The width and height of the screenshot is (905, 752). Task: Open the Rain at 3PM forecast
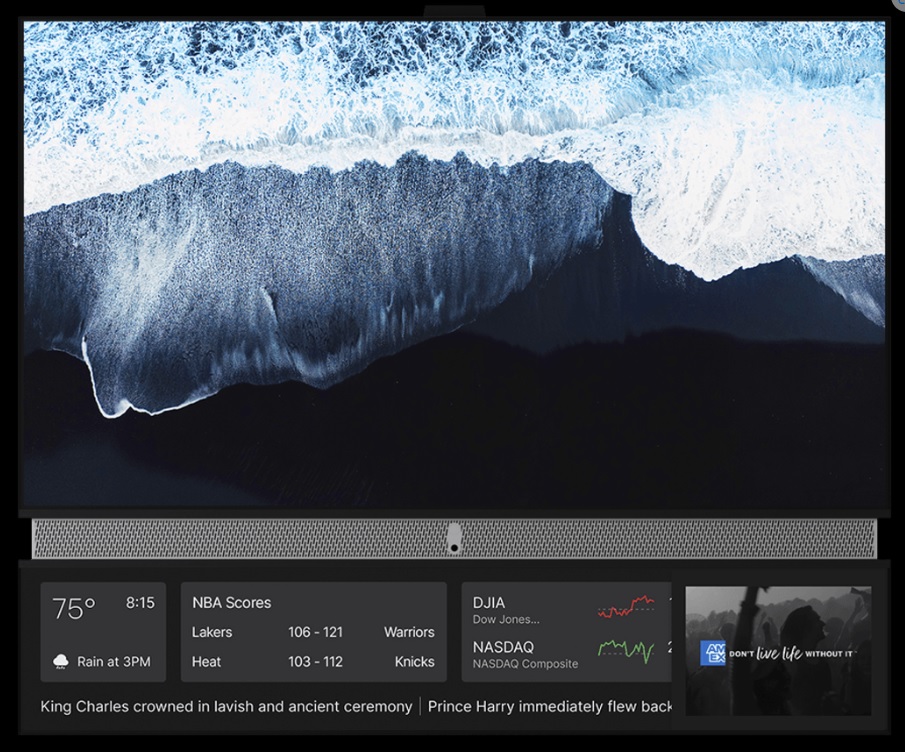[113, 661]
